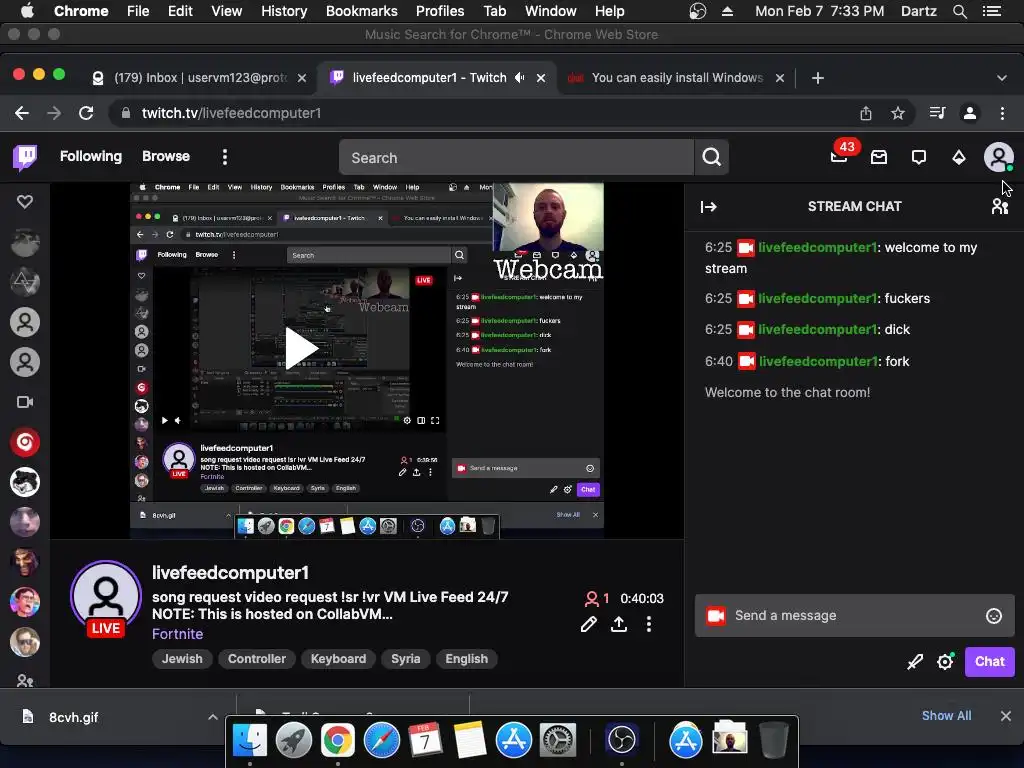Open the Chrome profile icon
Image resolution: width=1024 pixels, height=768 pixels.
click(x=970, y=114)
